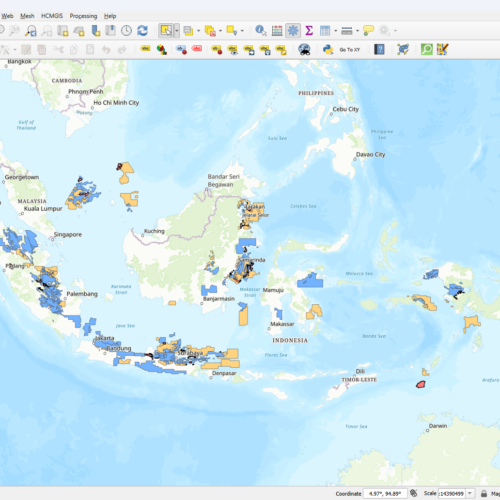Click the grayed Cut Features scissors

pyautogui.click(x=58, y=50)
